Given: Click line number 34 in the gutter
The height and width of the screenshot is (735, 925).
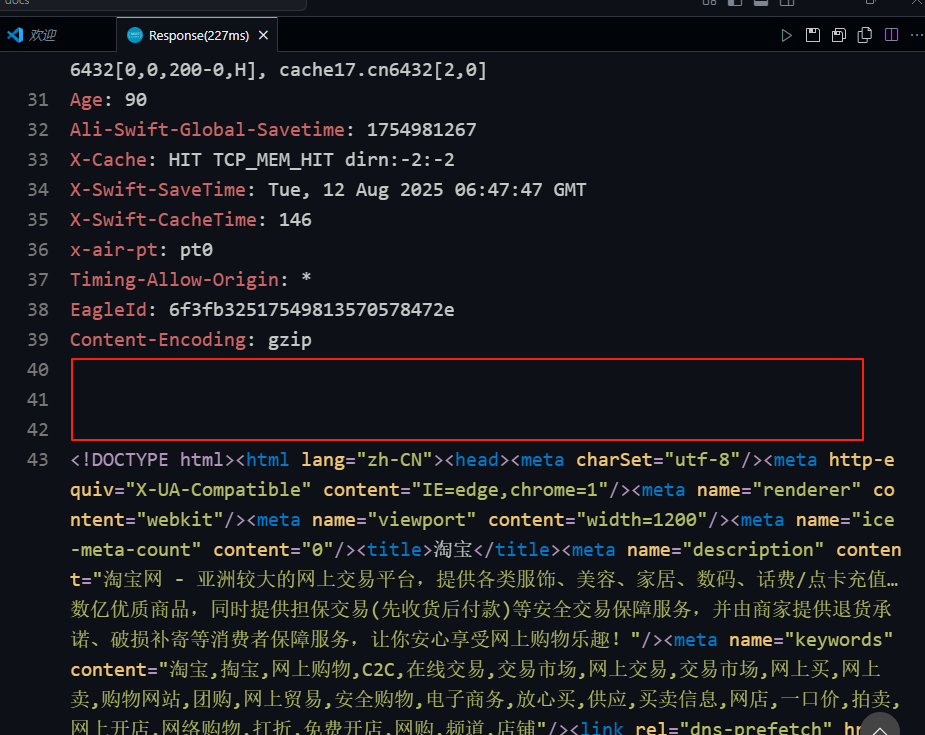Looking at the screenshot, I should 38,190.
